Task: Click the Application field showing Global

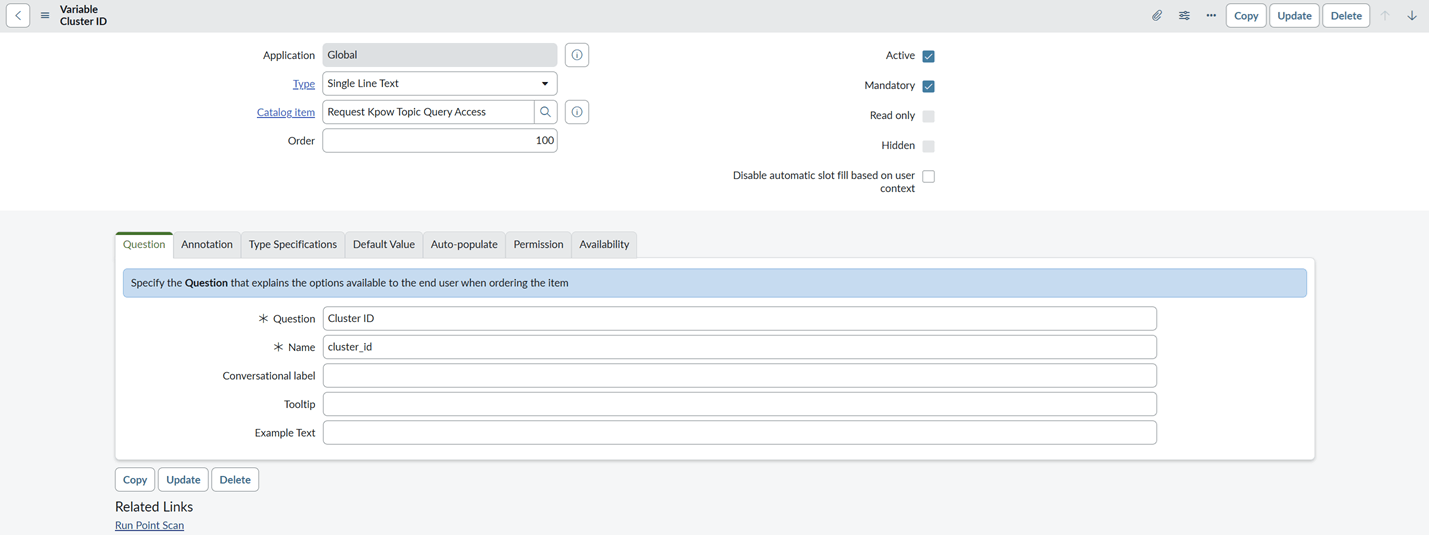Action: 440,55
